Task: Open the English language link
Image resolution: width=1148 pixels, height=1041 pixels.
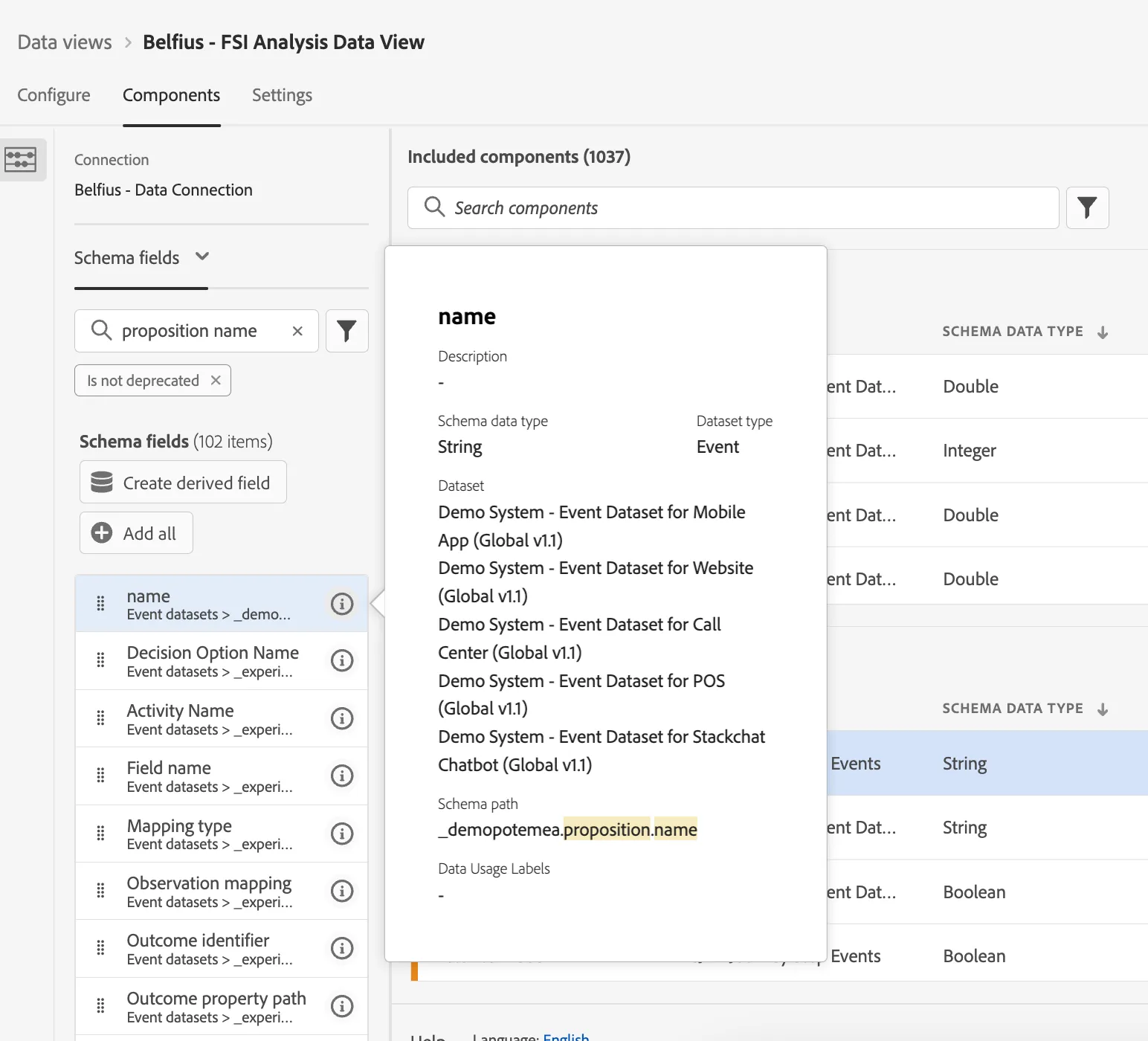Action: click(566, 1037)
